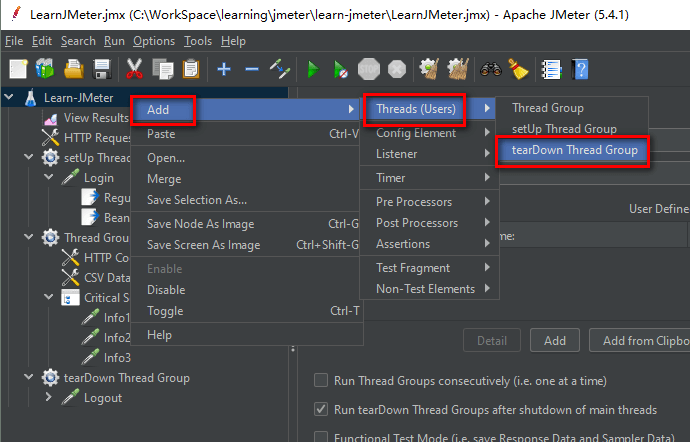
Task: Open the Assertions submenu
Action: tap(429, 244)
